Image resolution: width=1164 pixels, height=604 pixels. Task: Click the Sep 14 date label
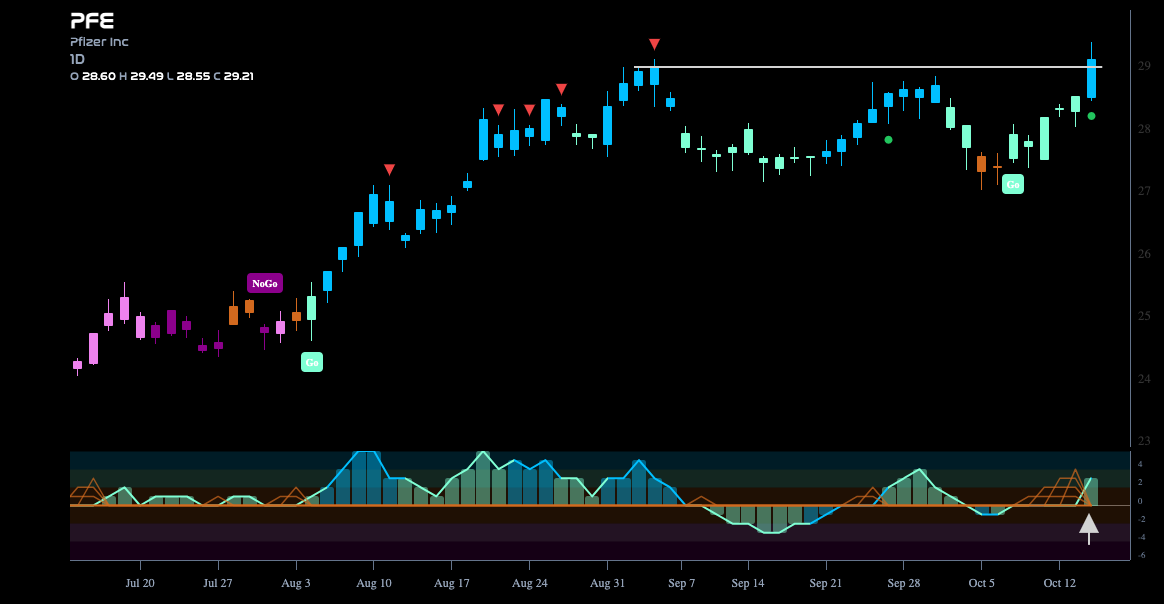748,583
